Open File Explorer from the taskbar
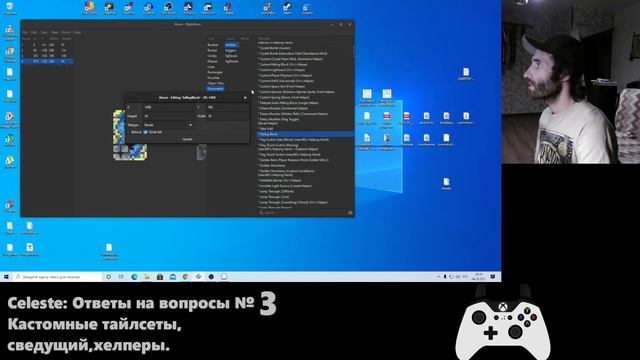 click(147, 277)
